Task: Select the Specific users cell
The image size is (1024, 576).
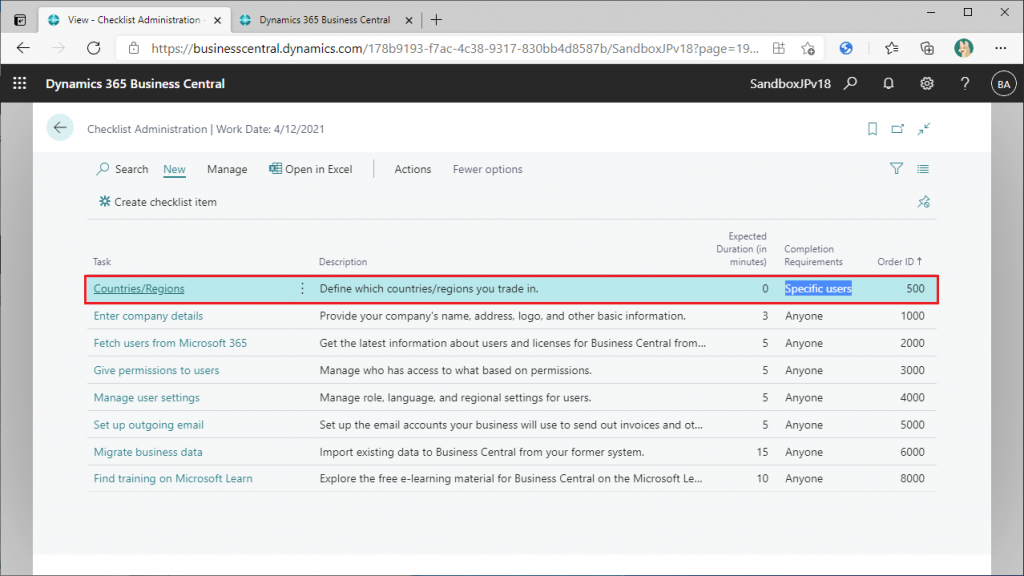Action: click(x=818, y=289)
